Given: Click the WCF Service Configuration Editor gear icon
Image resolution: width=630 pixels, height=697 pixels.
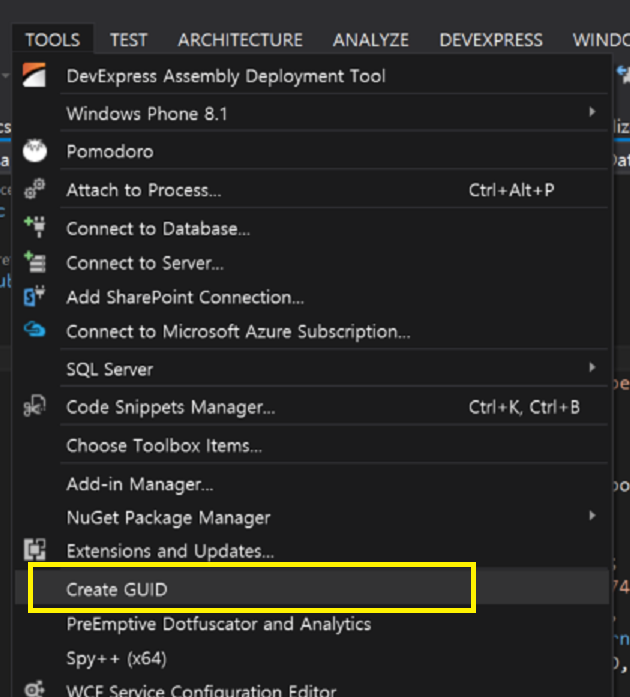Looking at the screenshot, I should click(x=35, y=689).
